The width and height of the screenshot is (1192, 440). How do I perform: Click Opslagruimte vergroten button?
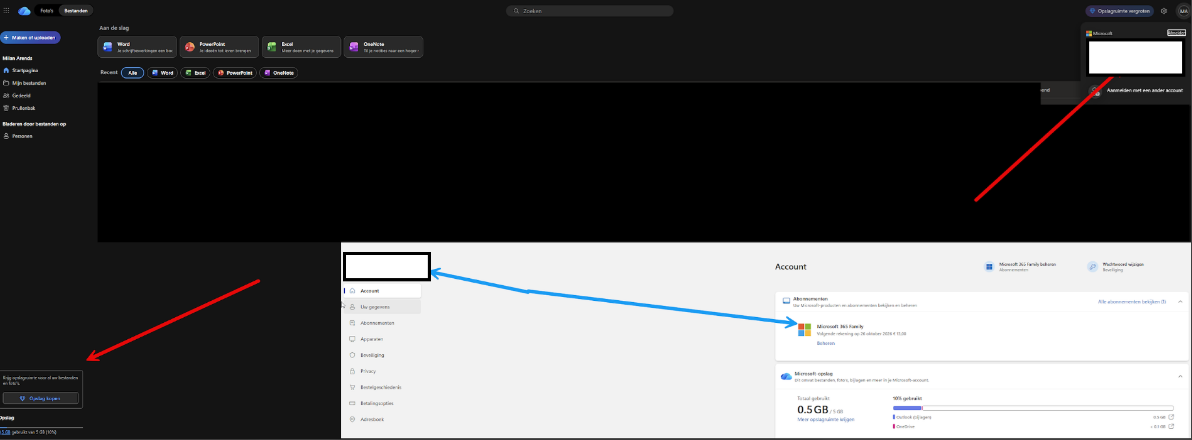click(x=1119, y=11)
